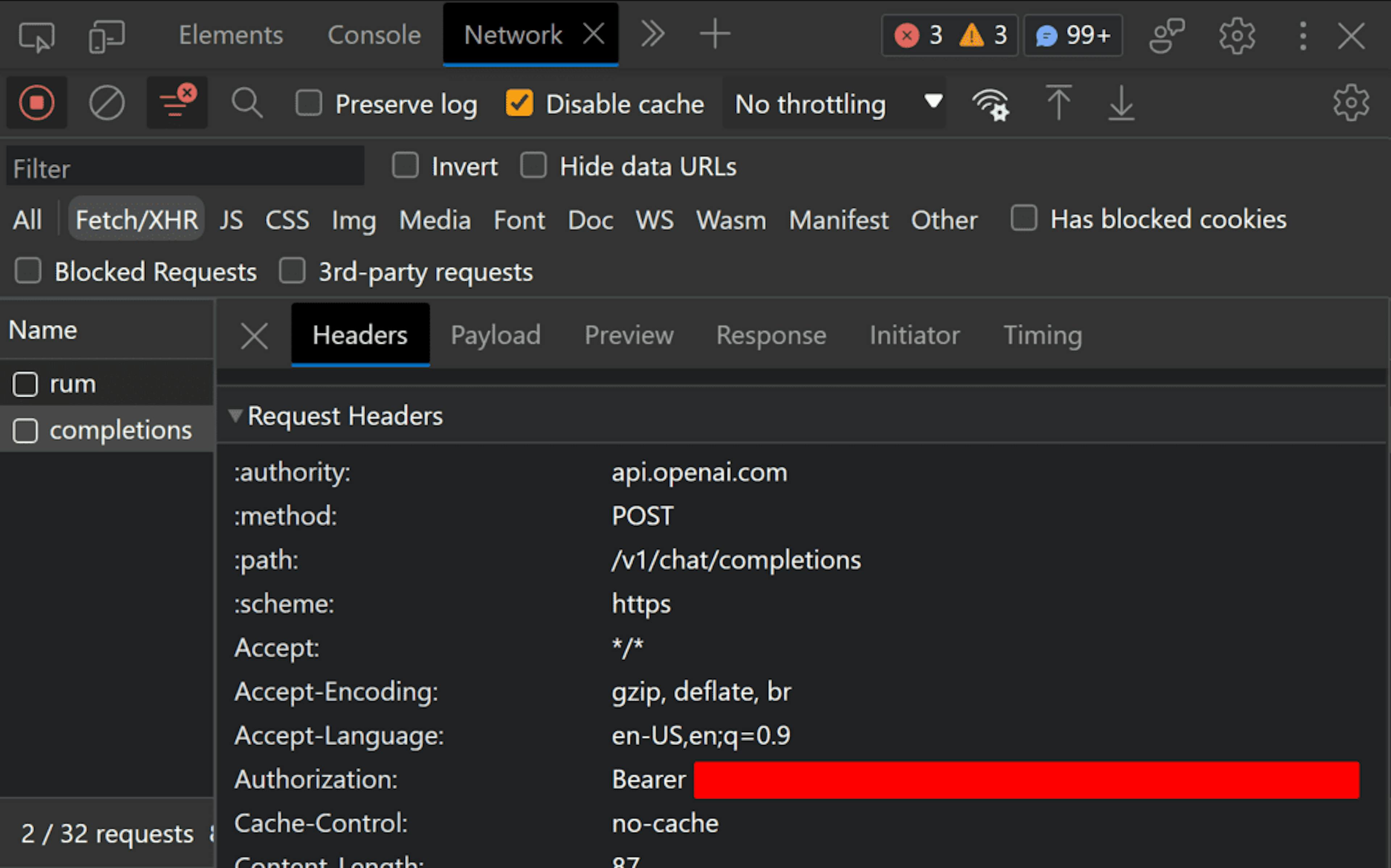
Task: Open the 99+ issues counter
Action: pos(1073,36)
